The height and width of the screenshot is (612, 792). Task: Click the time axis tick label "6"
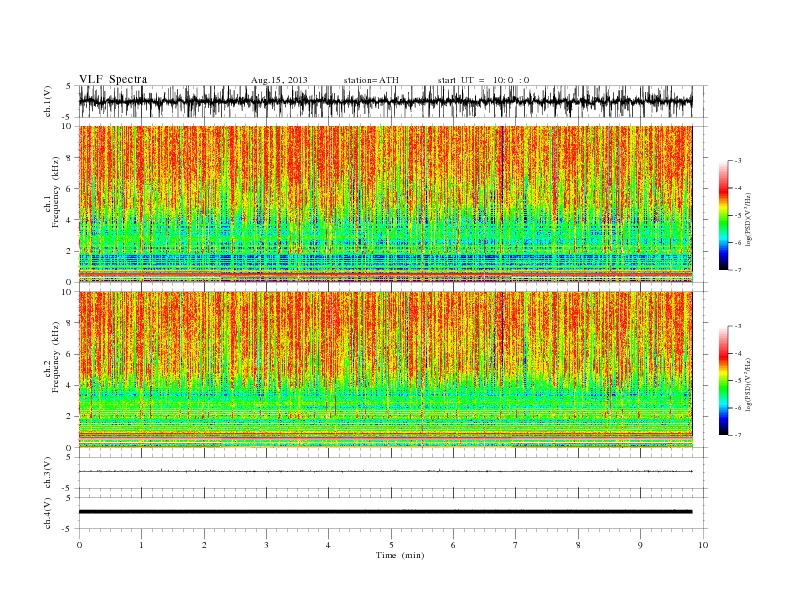(453, 545)
